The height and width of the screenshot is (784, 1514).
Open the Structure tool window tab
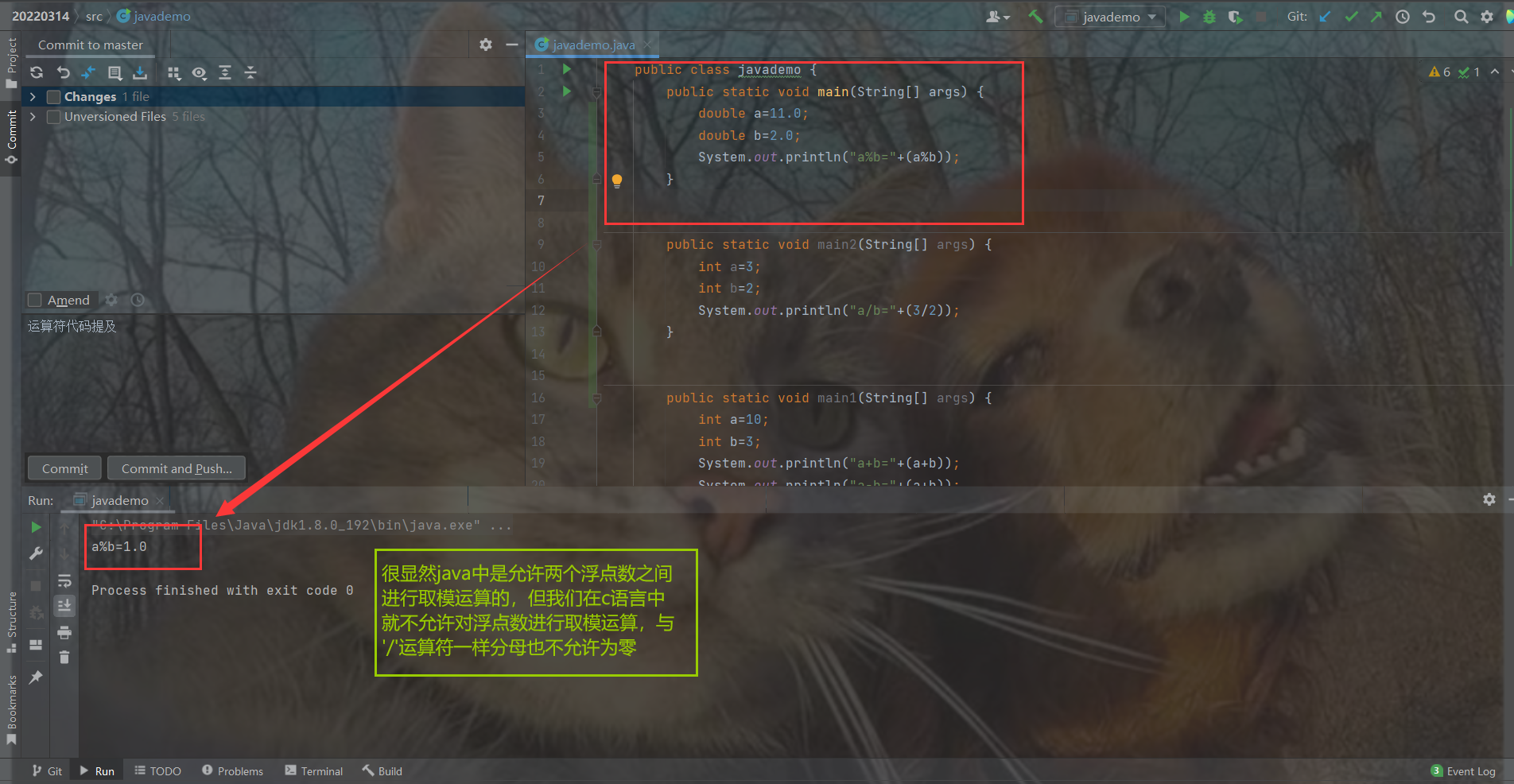[x=11, y=622]
